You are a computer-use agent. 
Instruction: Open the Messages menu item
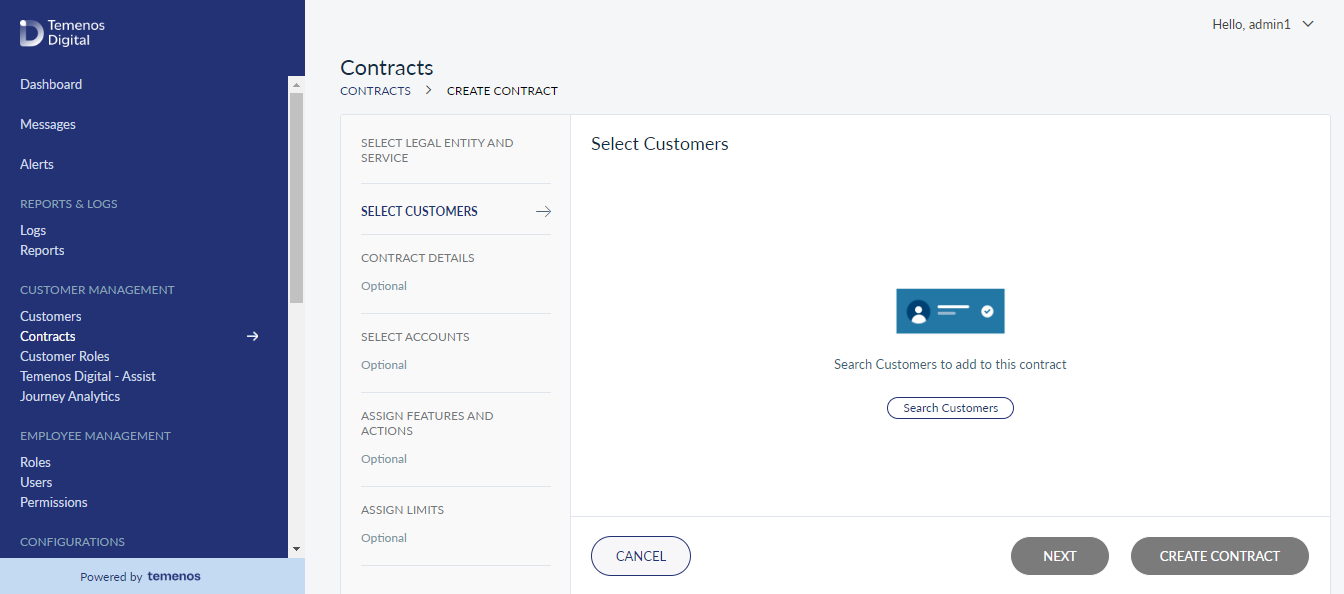pyautogui.click(x=48, y=125)
